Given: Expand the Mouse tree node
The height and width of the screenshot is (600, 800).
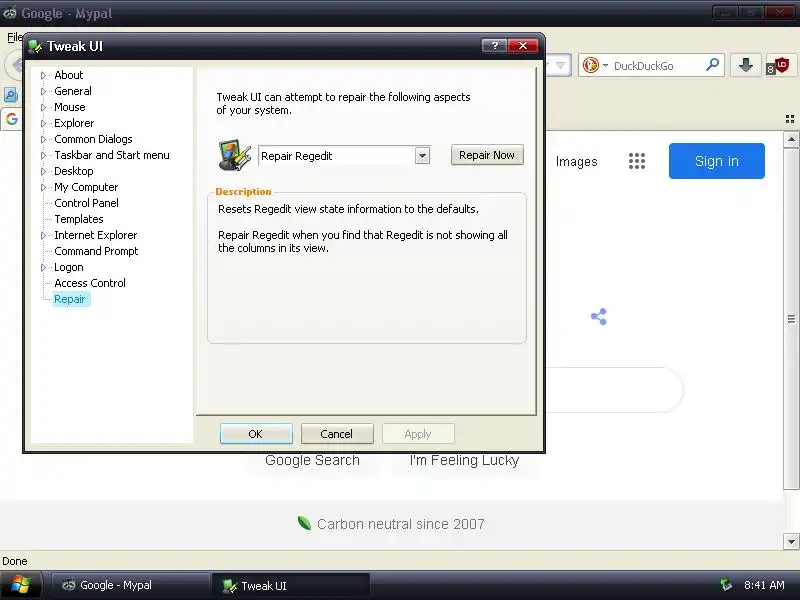Looking at the screenshot, I should pos(43,107).
